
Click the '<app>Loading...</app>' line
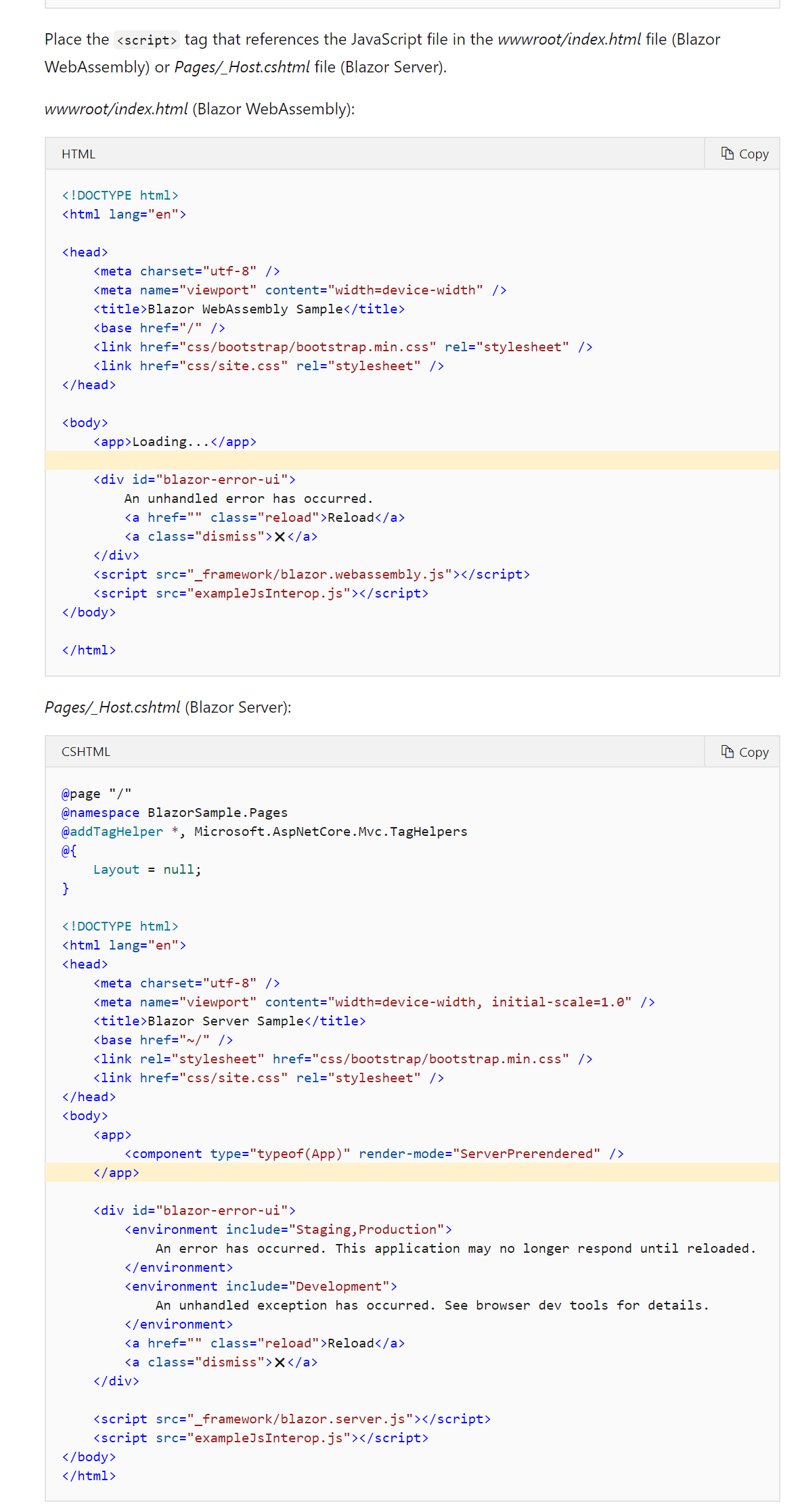(x=175, y=442)
